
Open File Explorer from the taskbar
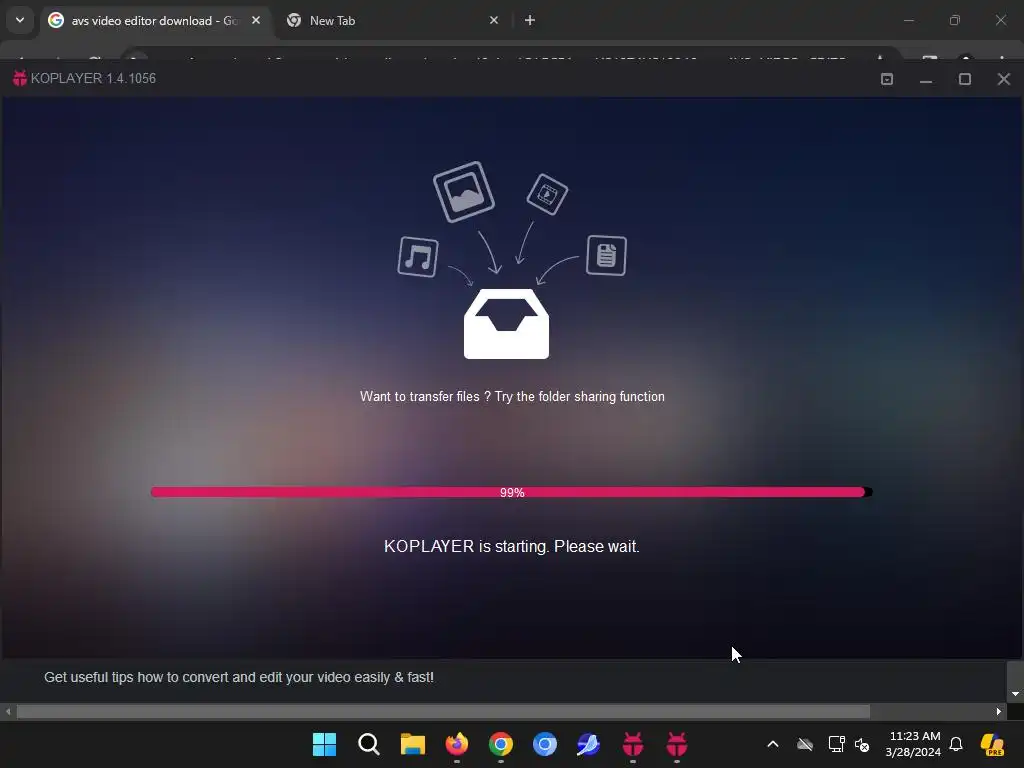click(x=413, y=744)
